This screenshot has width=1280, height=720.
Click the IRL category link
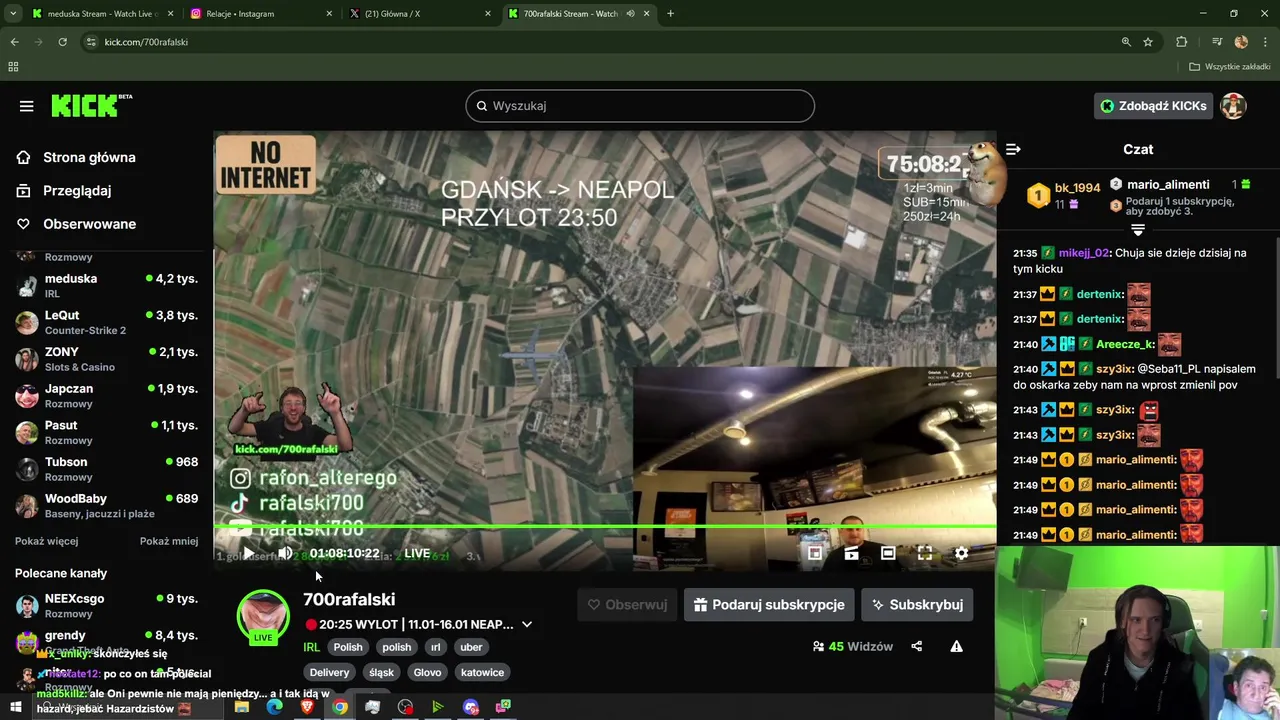(311, 647)
